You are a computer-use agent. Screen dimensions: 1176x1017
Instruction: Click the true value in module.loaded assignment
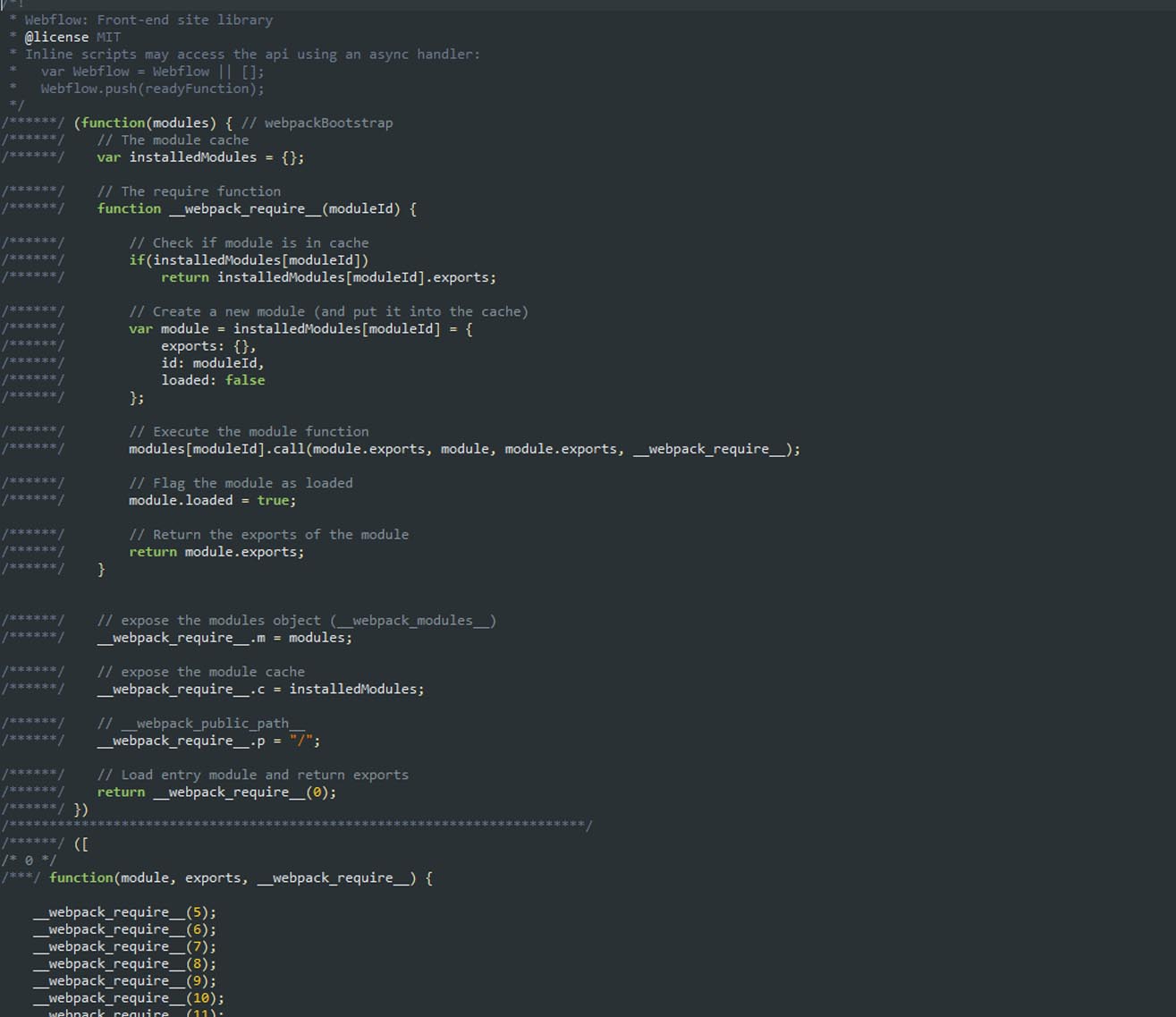click(273, 501)
